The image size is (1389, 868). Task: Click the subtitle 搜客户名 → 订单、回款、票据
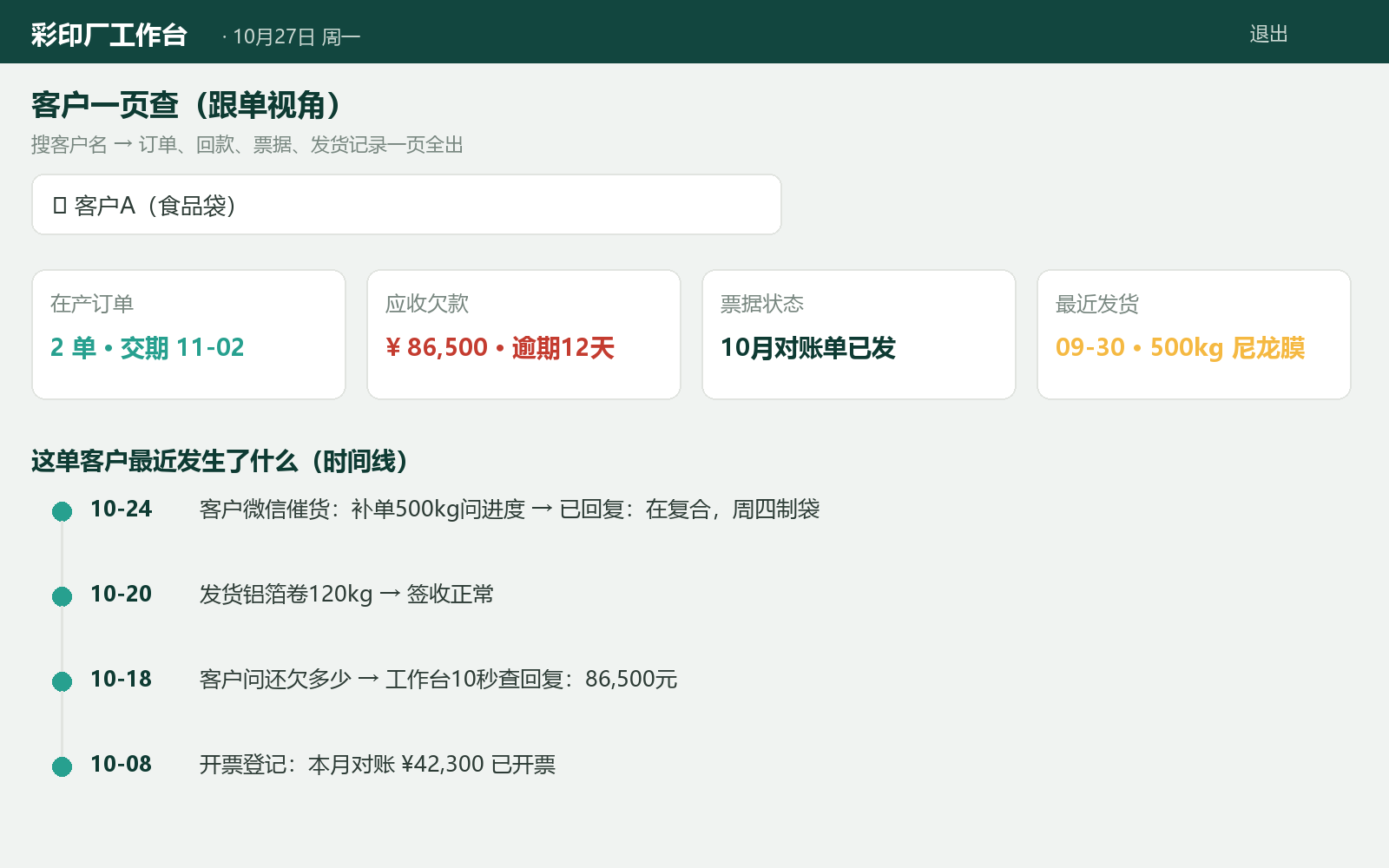161,145
